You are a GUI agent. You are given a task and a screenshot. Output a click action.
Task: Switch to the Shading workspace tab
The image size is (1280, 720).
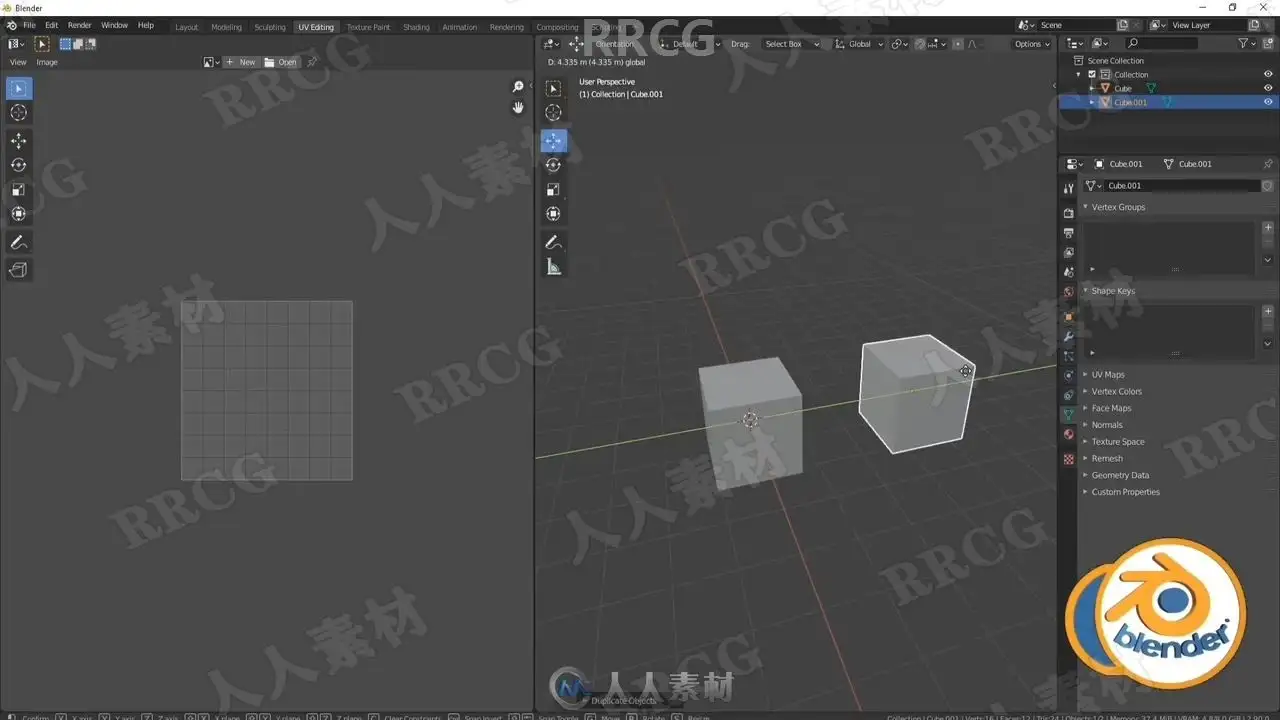[x=416, y=27]
